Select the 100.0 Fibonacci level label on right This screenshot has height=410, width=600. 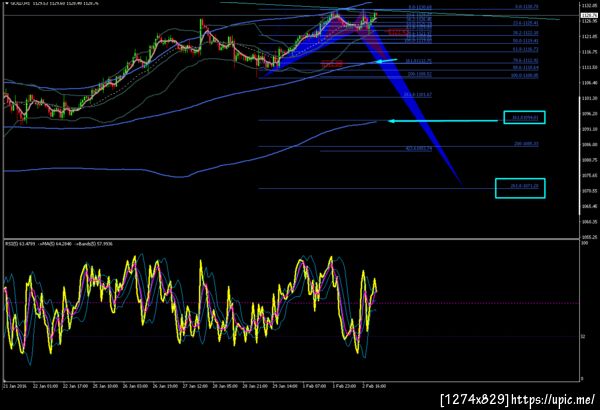524,76
